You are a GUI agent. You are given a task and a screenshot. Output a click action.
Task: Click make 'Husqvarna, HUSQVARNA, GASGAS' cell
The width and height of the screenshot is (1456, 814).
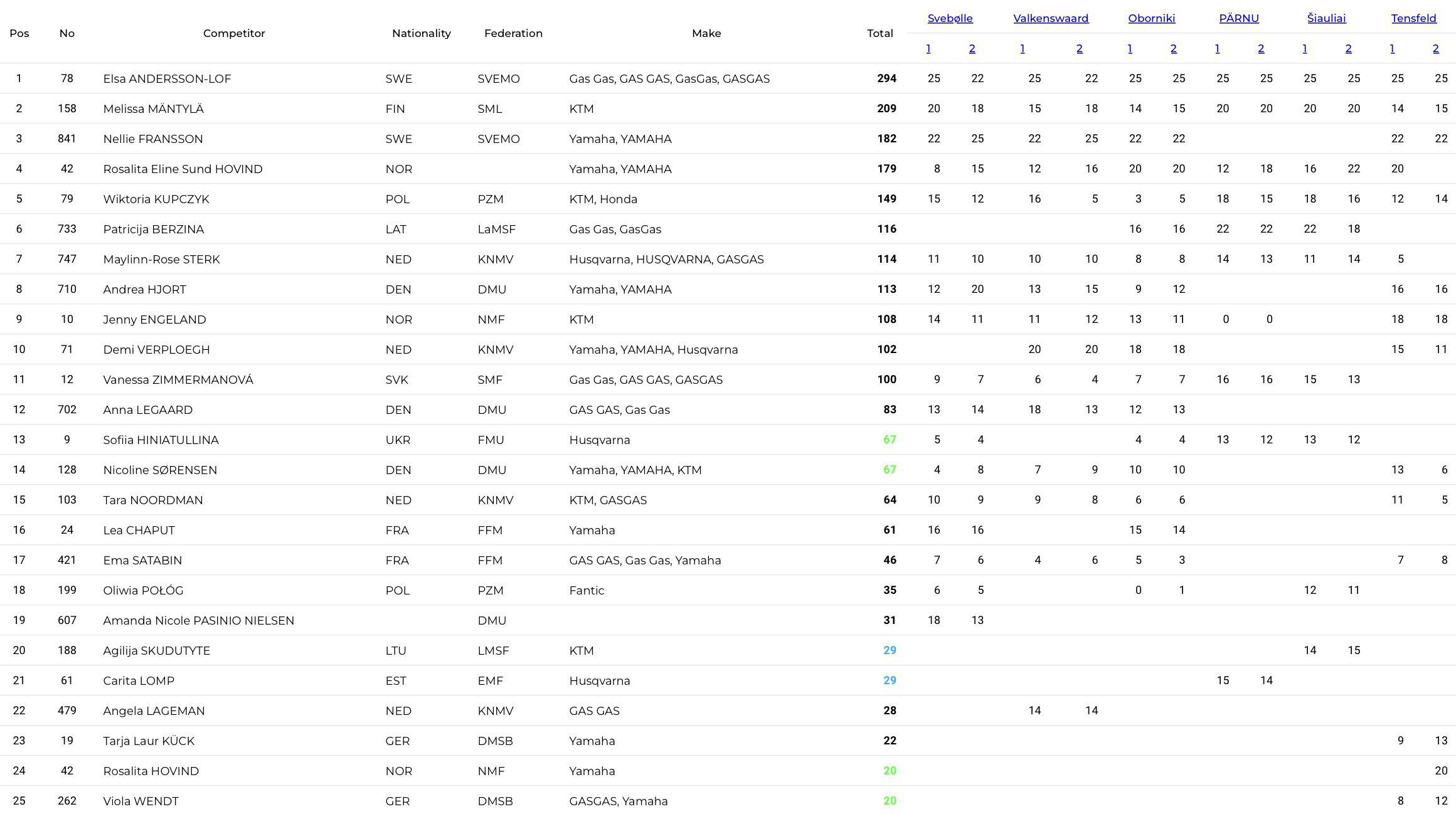[666, 259]
